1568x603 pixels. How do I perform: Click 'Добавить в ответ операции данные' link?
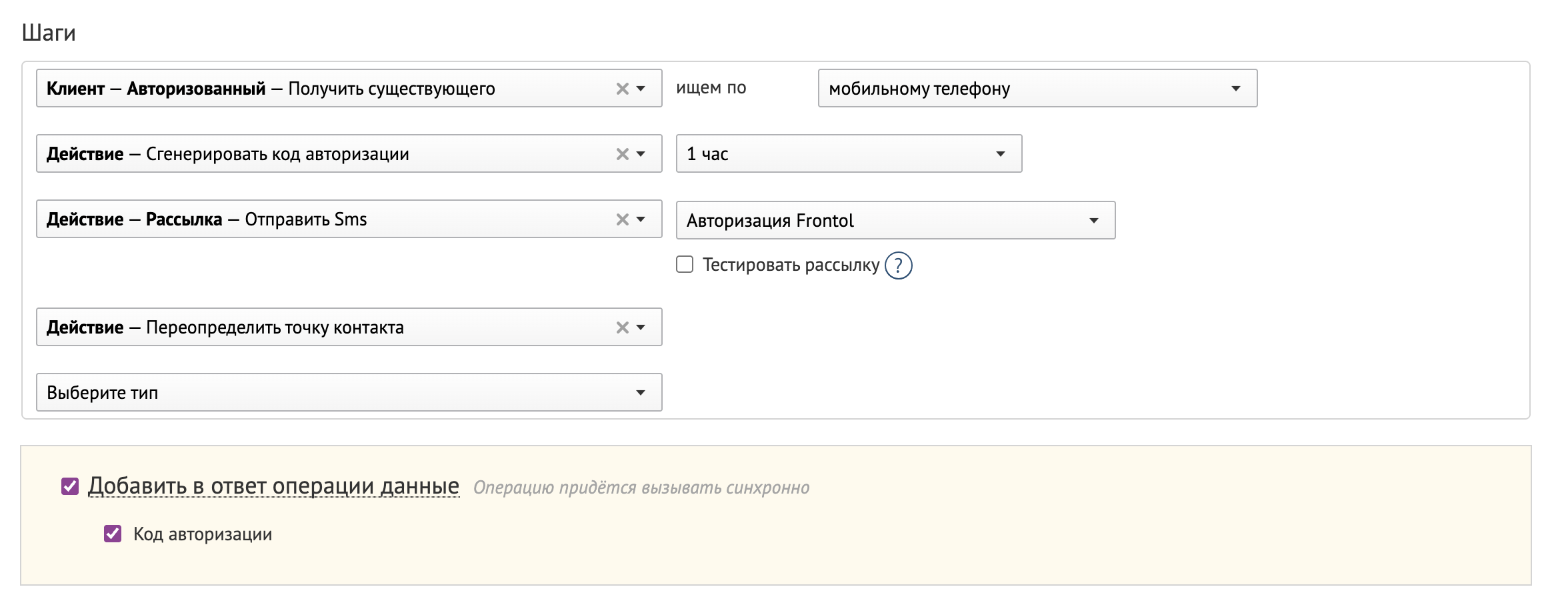(273, 486)
